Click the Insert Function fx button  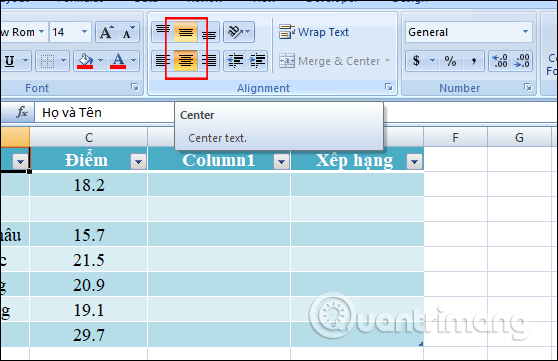coord(21,113)
